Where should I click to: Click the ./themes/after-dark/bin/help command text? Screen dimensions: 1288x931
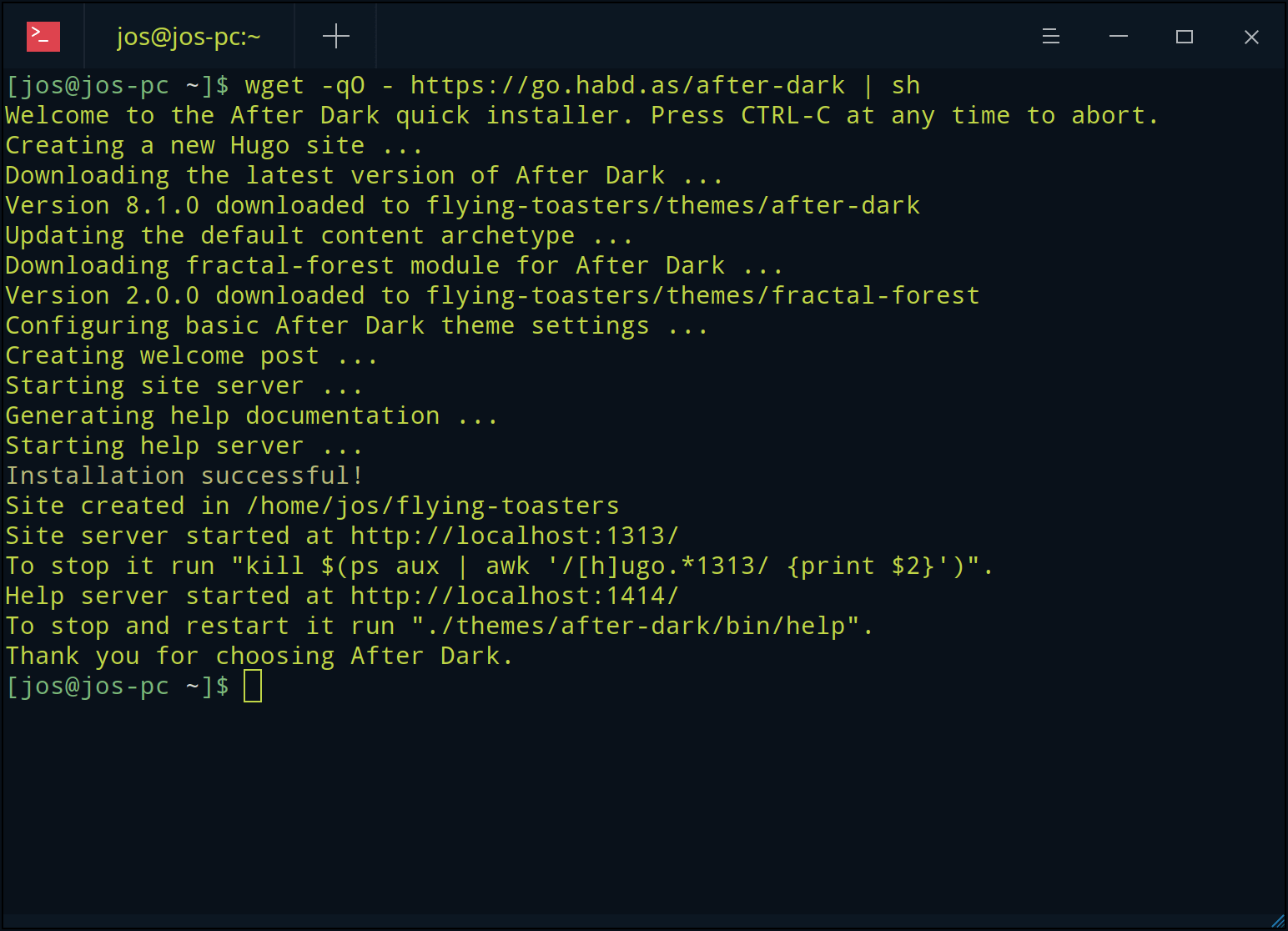tap(642, 626)
